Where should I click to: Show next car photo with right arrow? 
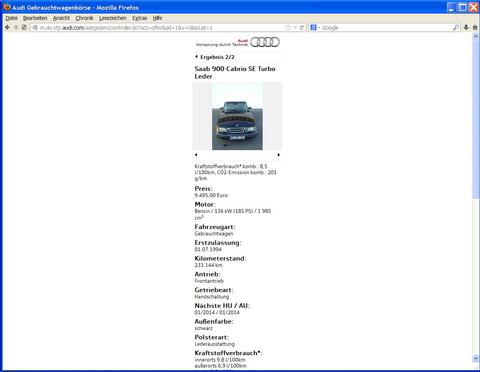[279, 155]
